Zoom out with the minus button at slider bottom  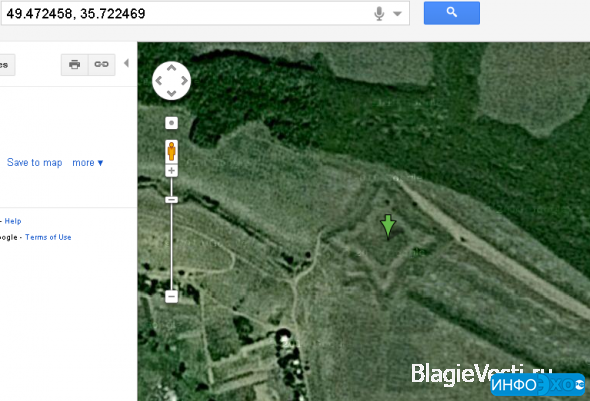click(x=172, y=296)
